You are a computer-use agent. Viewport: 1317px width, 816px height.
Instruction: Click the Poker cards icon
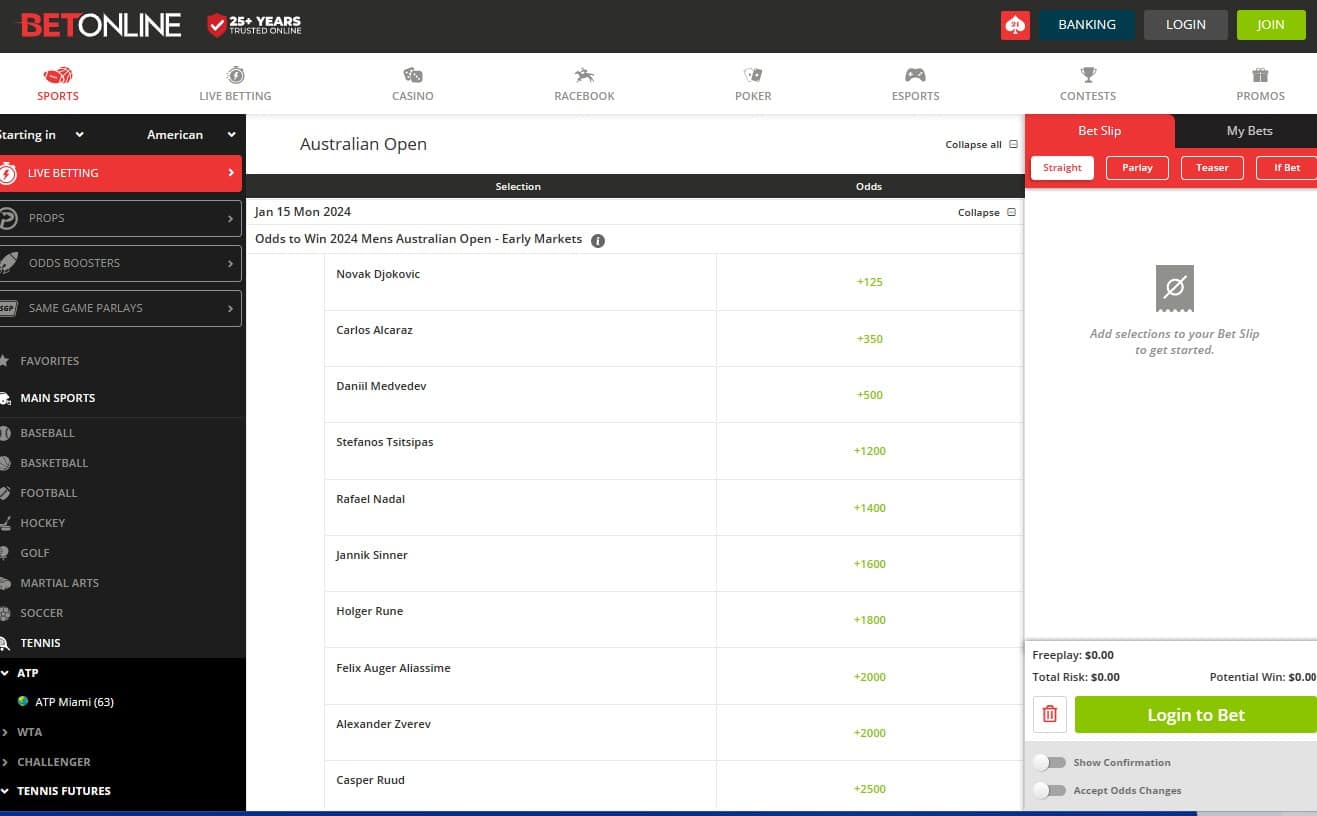[753, 75]
